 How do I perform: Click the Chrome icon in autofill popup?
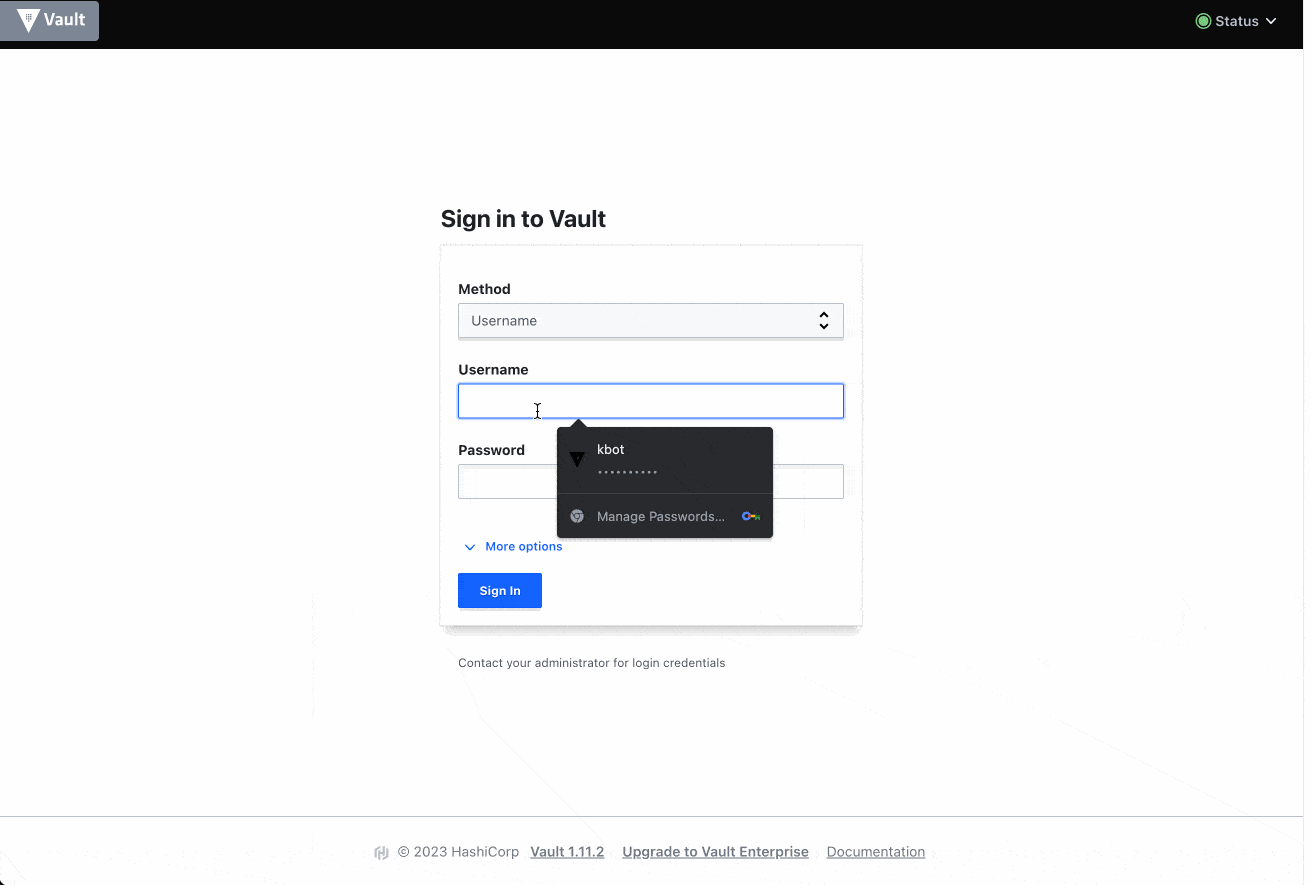tap(577, 516)
